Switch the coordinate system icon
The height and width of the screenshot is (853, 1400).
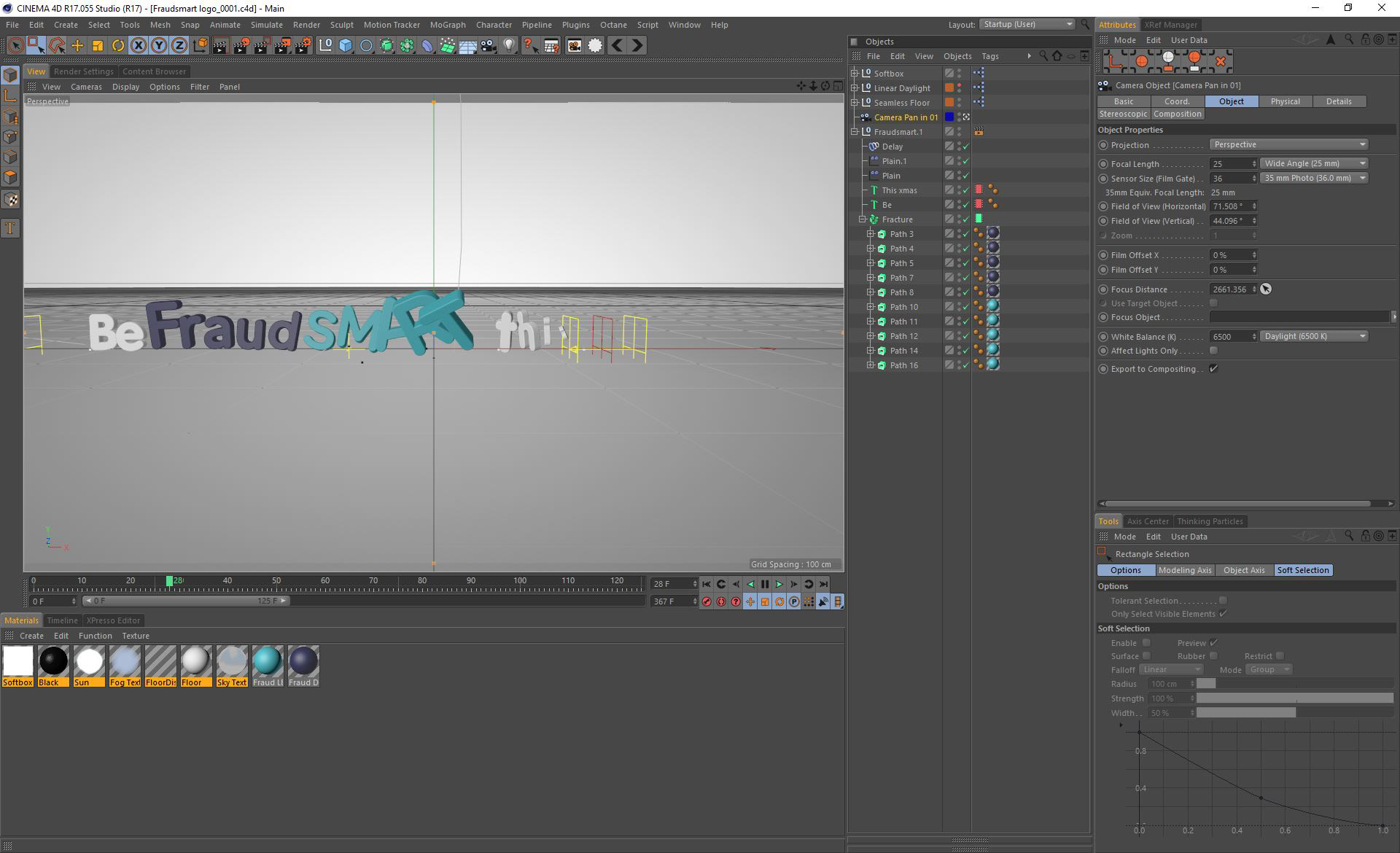[200, 45]
